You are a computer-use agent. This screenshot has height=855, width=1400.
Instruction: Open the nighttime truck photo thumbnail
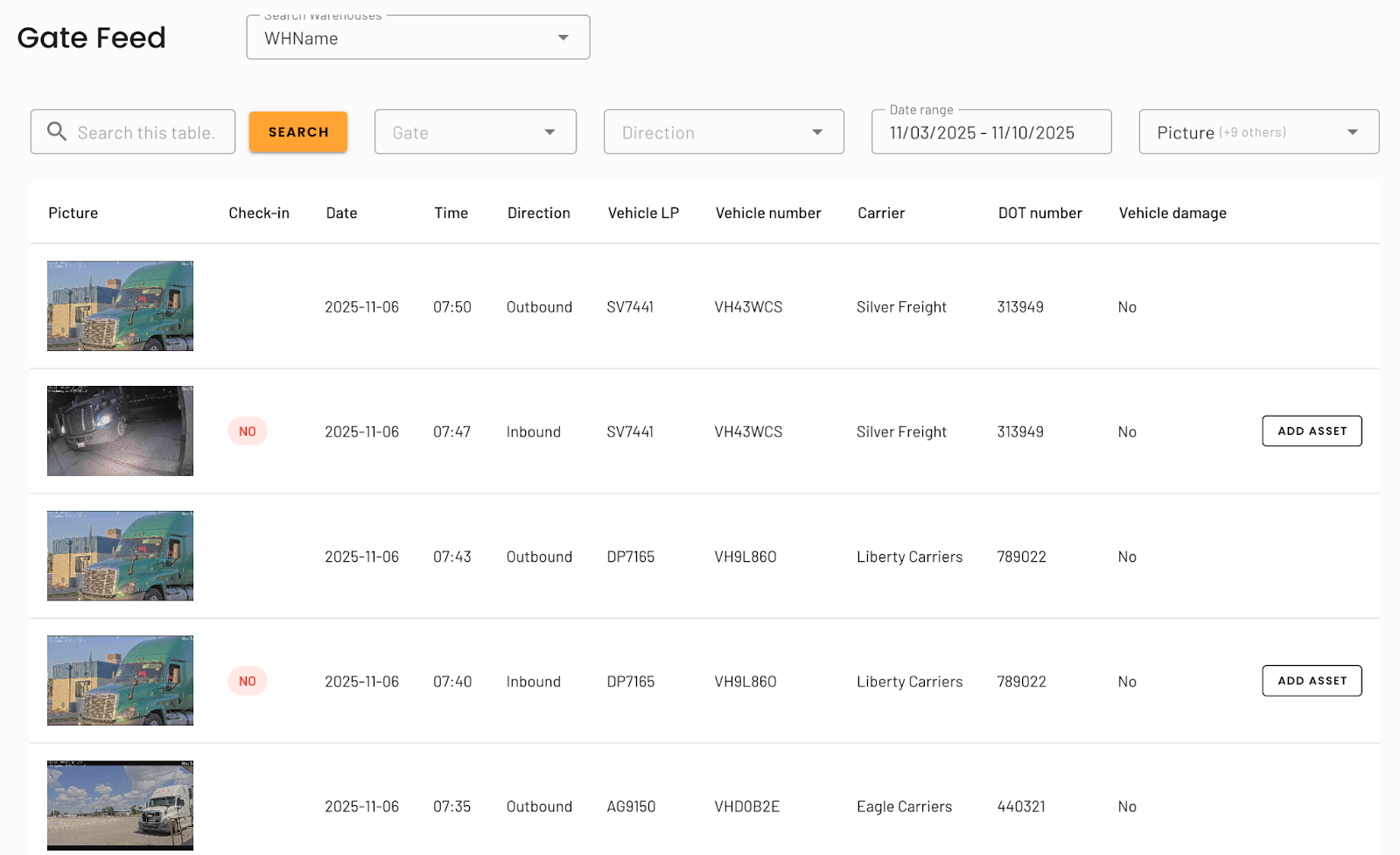coord(119,431)
